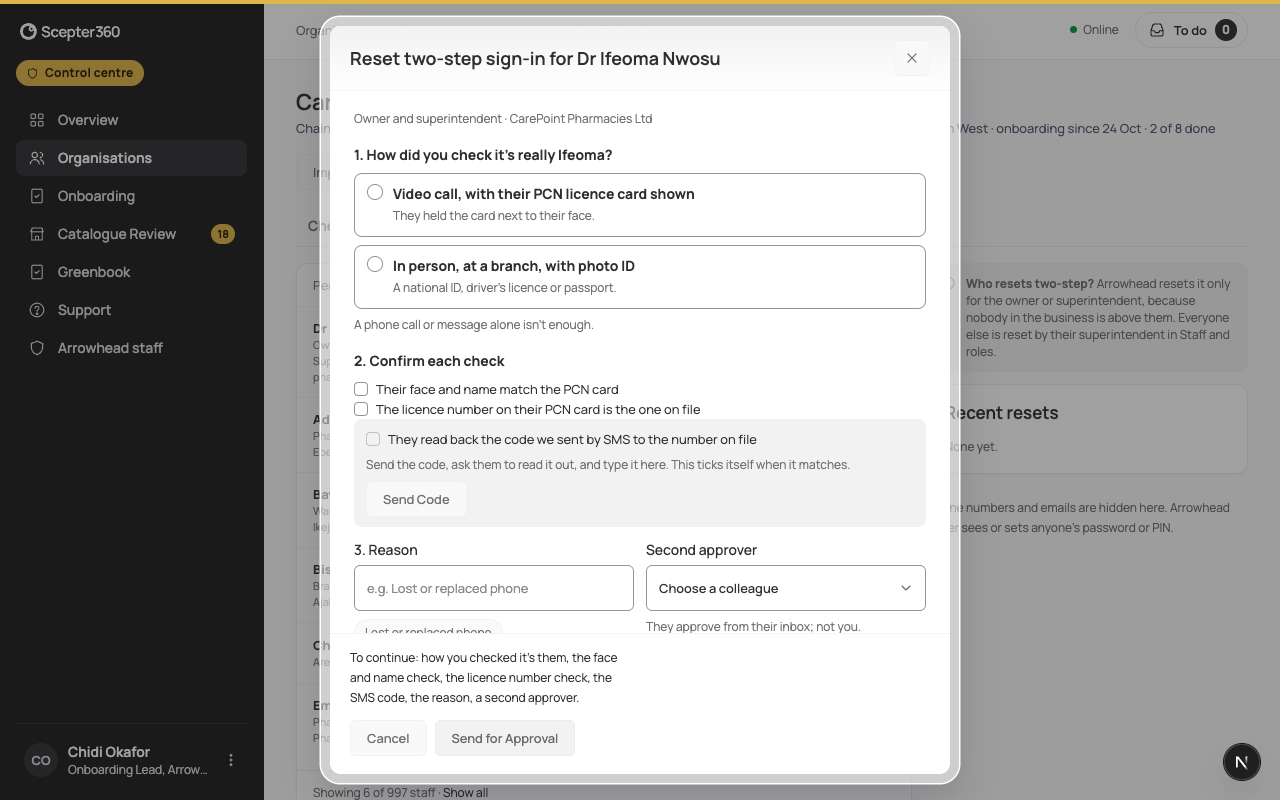Viewport: 1280px width, 800px height.
Task: Click the Catalogue Review 18 count badge
Action: [223, 234]
